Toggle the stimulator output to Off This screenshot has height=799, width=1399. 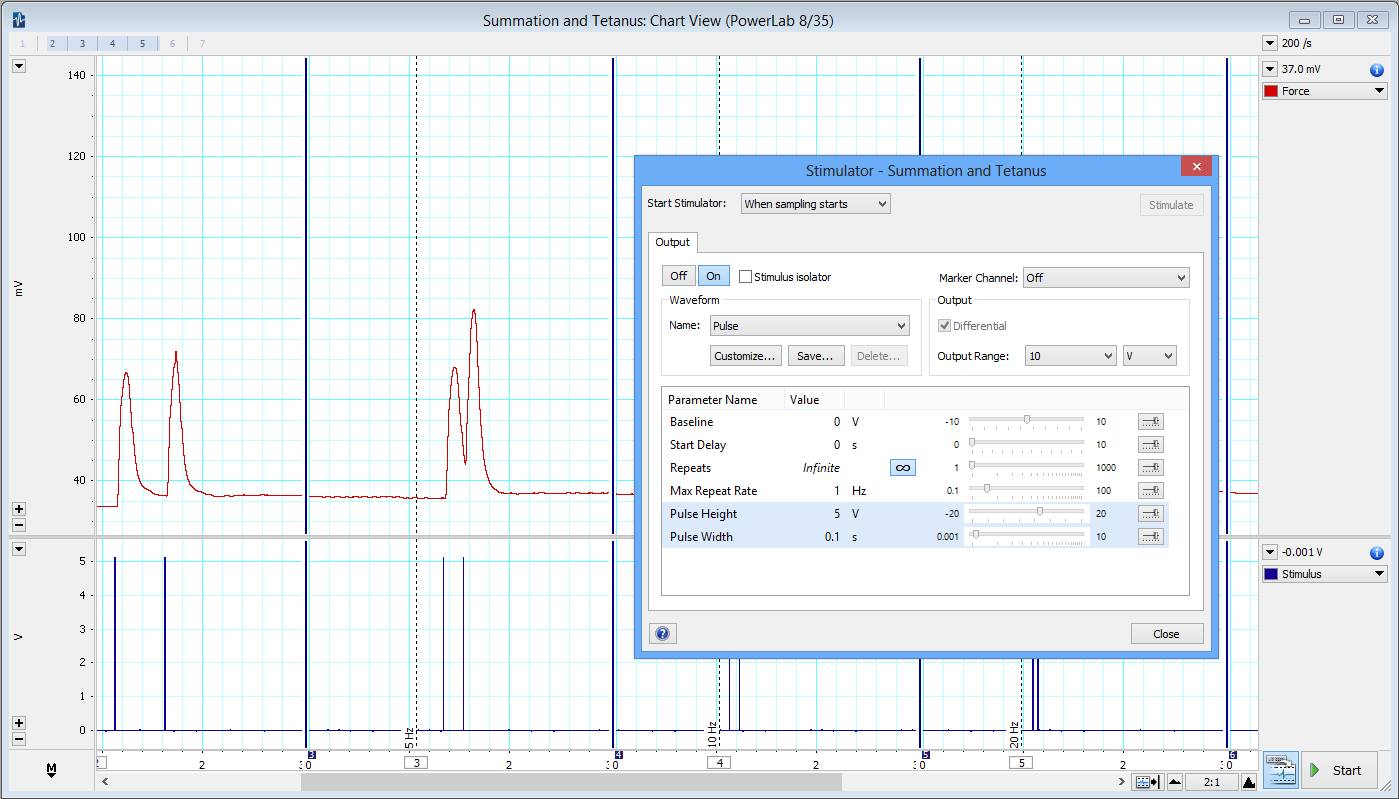678,275
